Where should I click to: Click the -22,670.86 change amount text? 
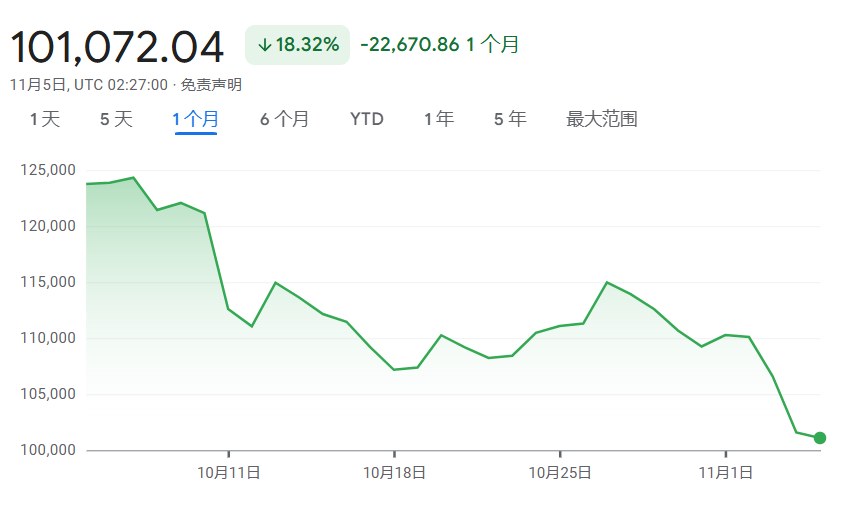coord(409,45)
